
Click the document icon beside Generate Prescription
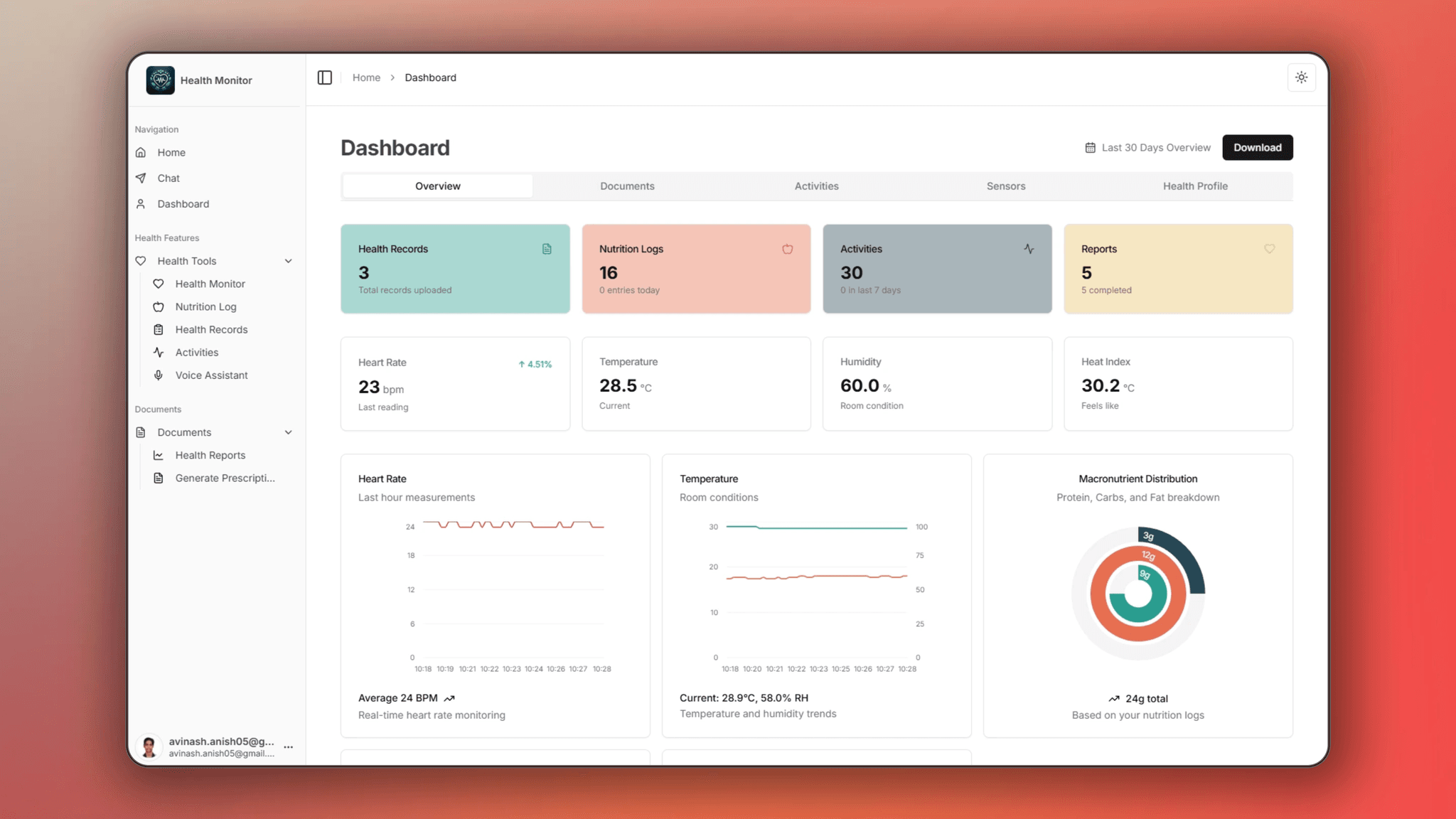(x=159, y=478)
